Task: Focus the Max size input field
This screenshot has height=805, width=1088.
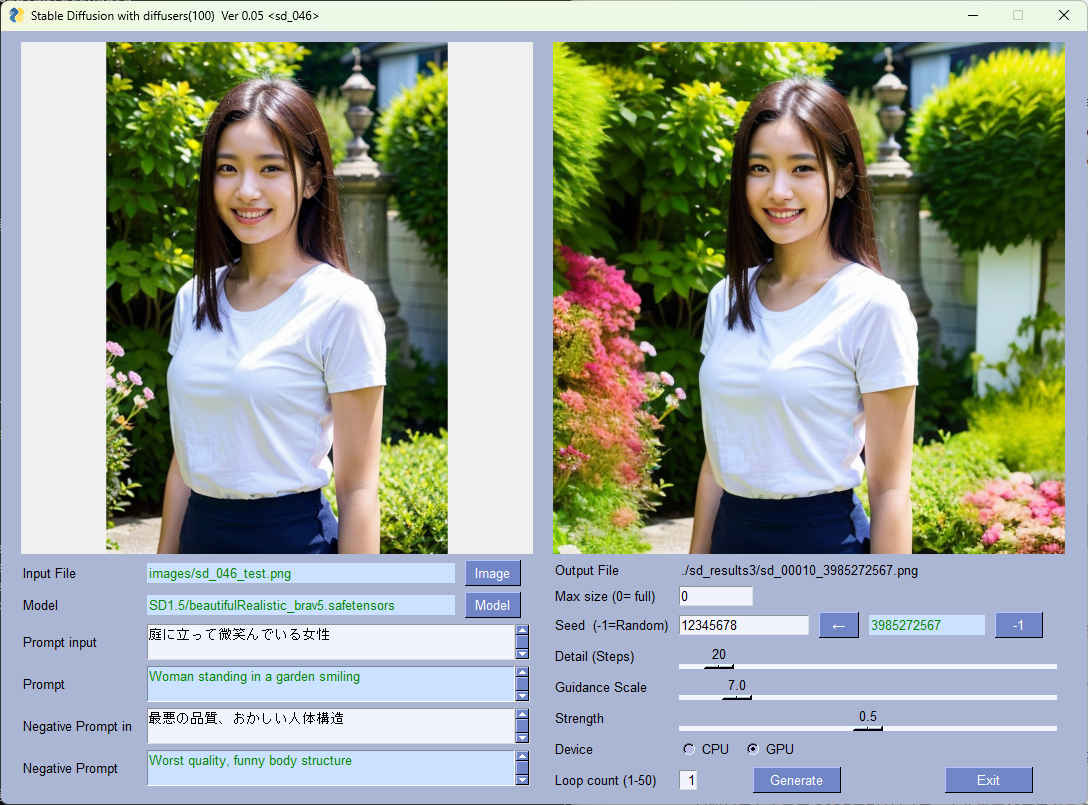Action: point(715,596)
